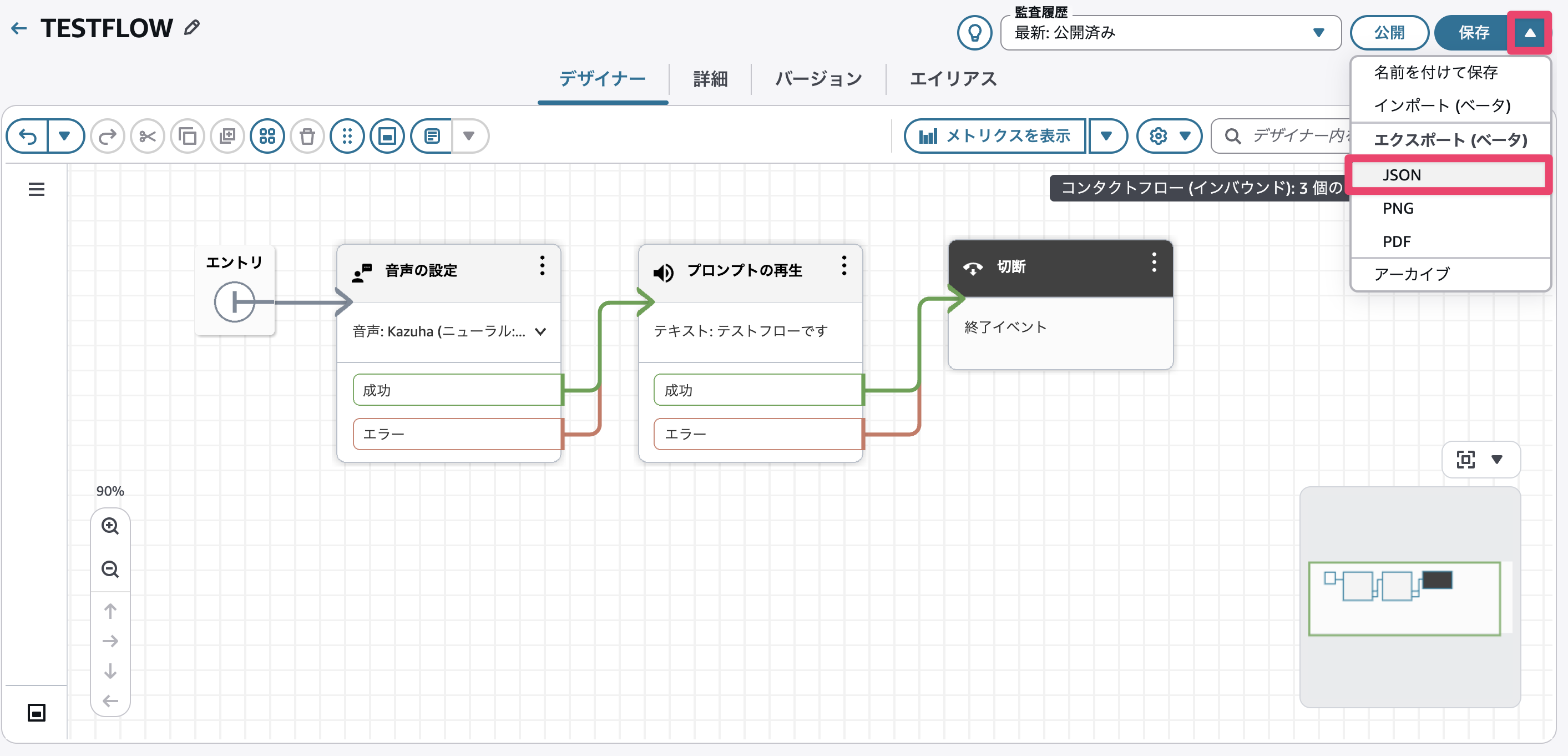Edit the TESTFLOW name with pencil icon
Viewport: 1568px width, 756px height.
(x=193, y=27)
